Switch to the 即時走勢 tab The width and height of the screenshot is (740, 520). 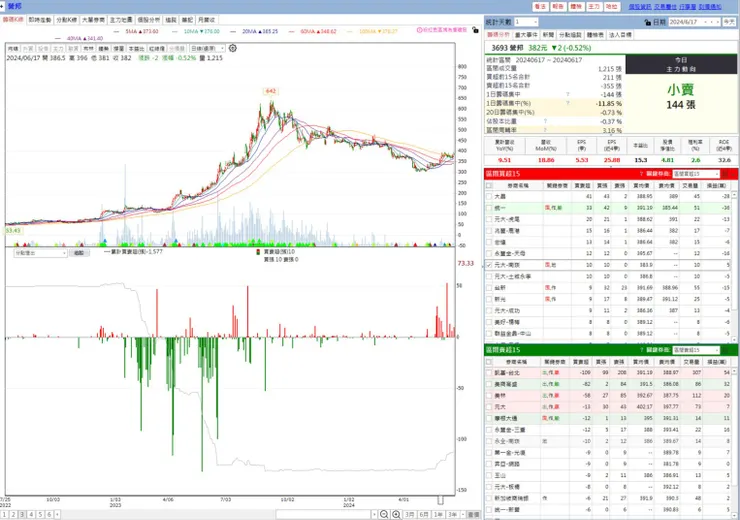tap(40, 20)
